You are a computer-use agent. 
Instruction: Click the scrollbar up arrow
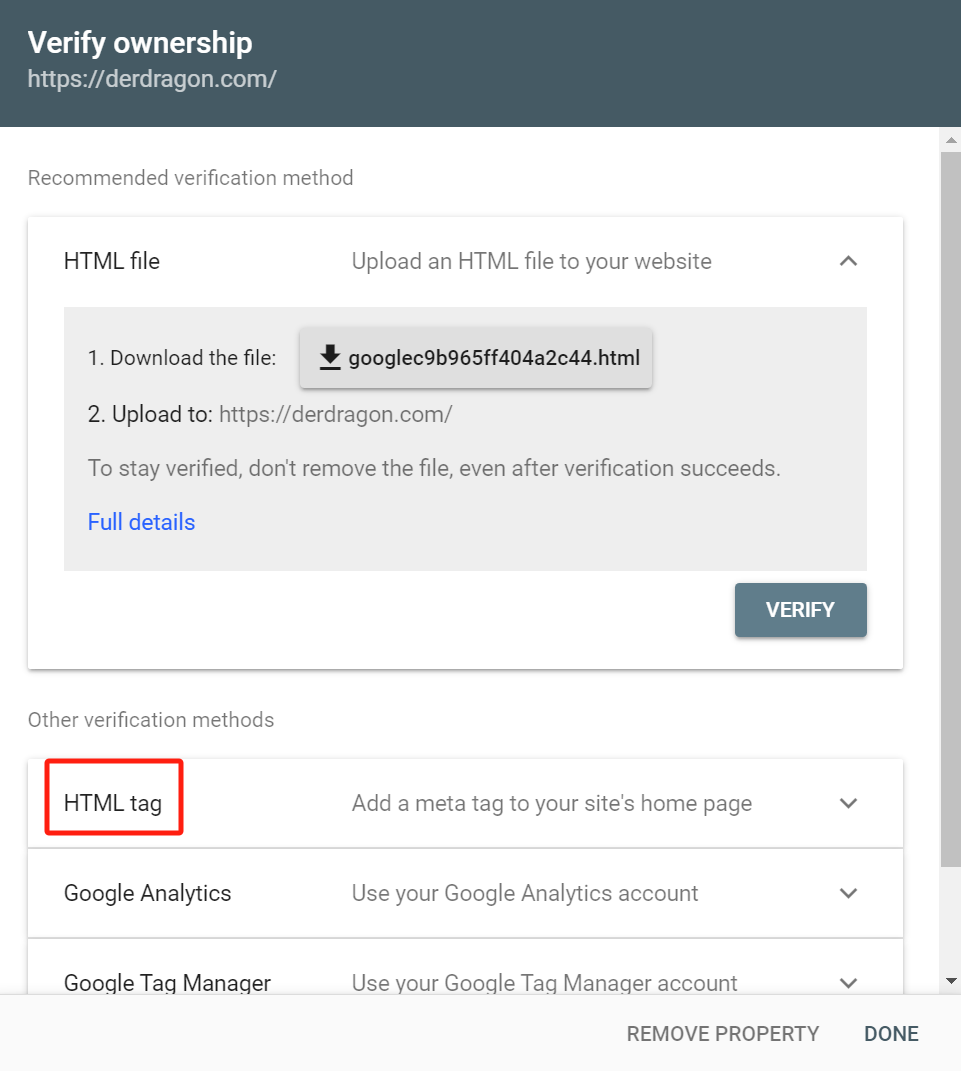(x=950, y=139)
